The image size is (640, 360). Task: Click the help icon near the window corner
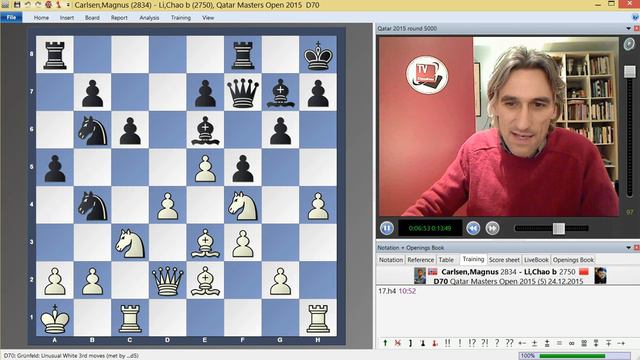click(636, 18)
